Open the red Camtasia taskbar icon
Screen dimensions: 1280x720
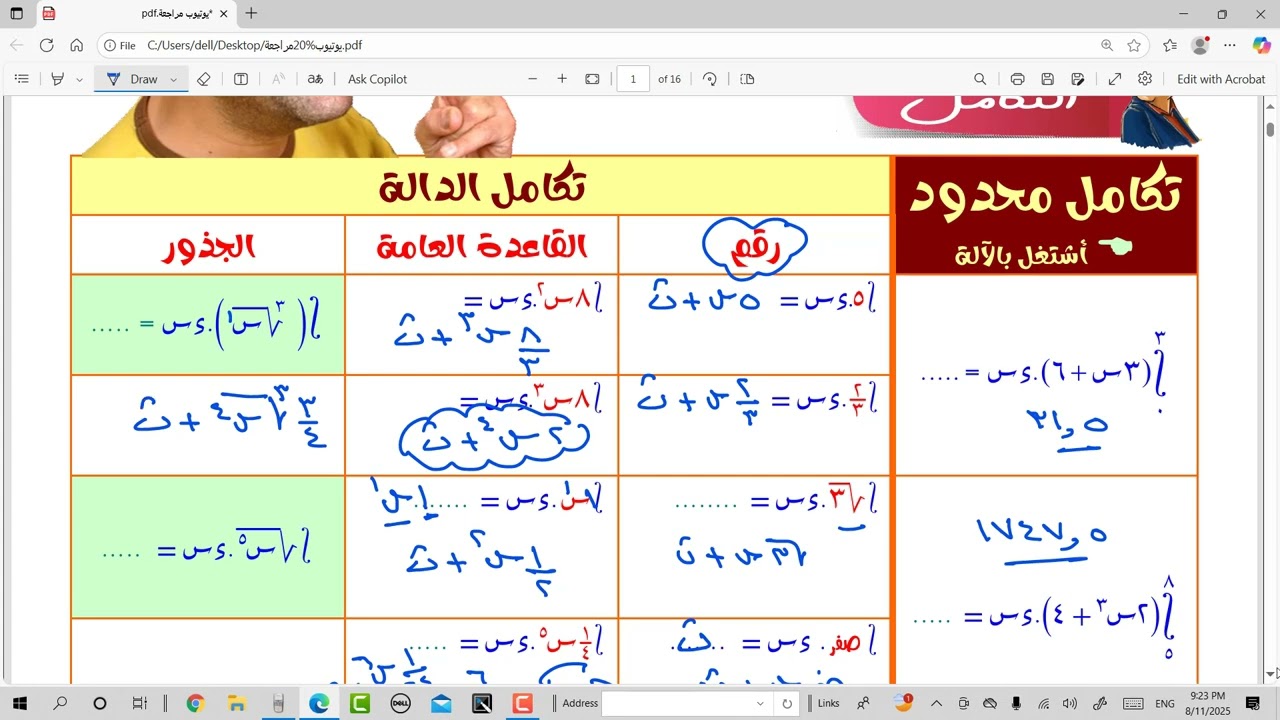click(x=522, y=703)
